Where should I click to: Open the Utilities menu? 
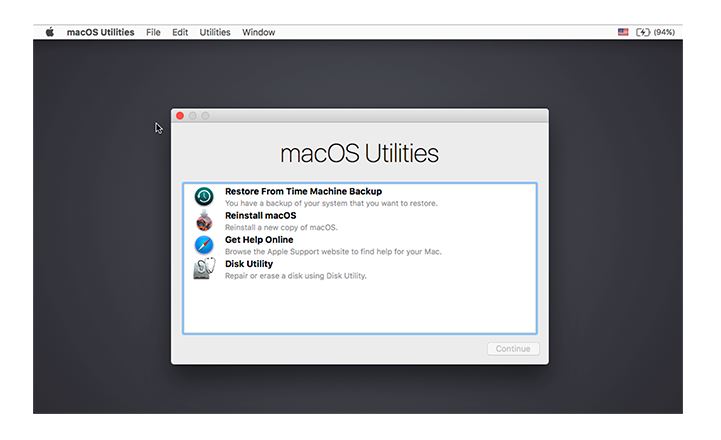coord(215,32)
